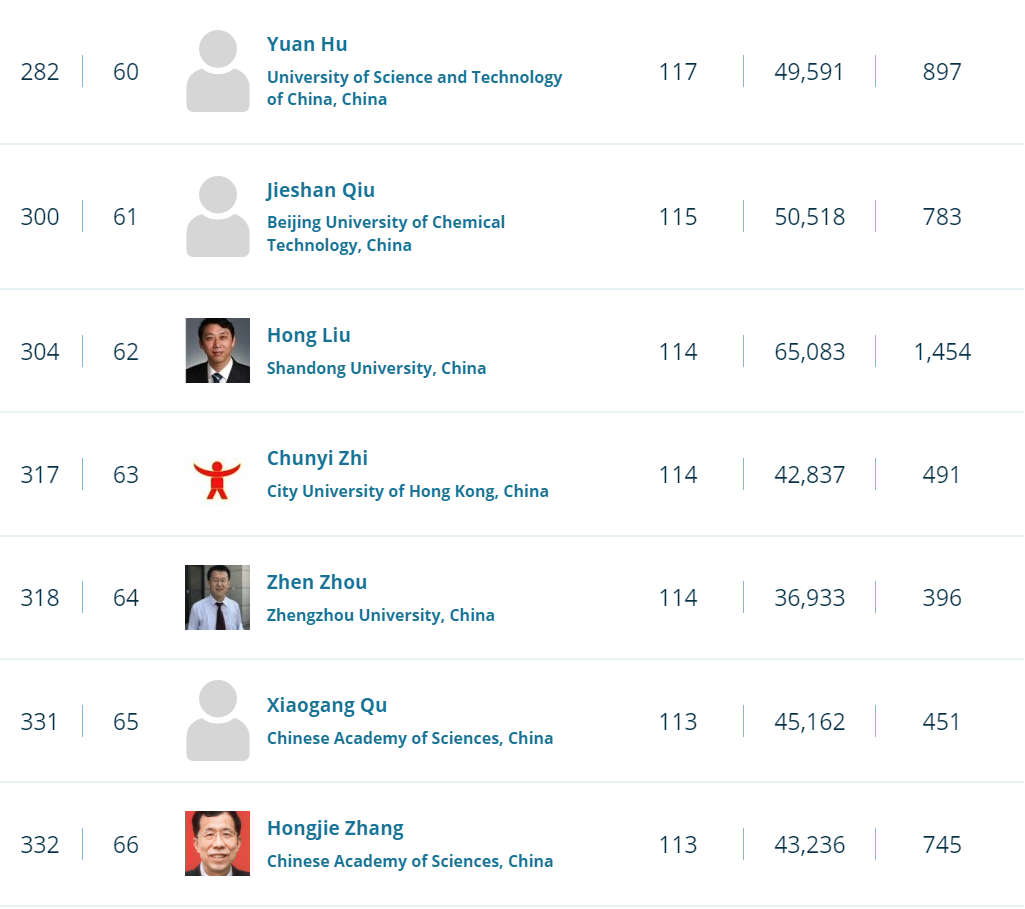
Task: Open Yuan Hu's profile name link
Action: [x=307, y=44]
